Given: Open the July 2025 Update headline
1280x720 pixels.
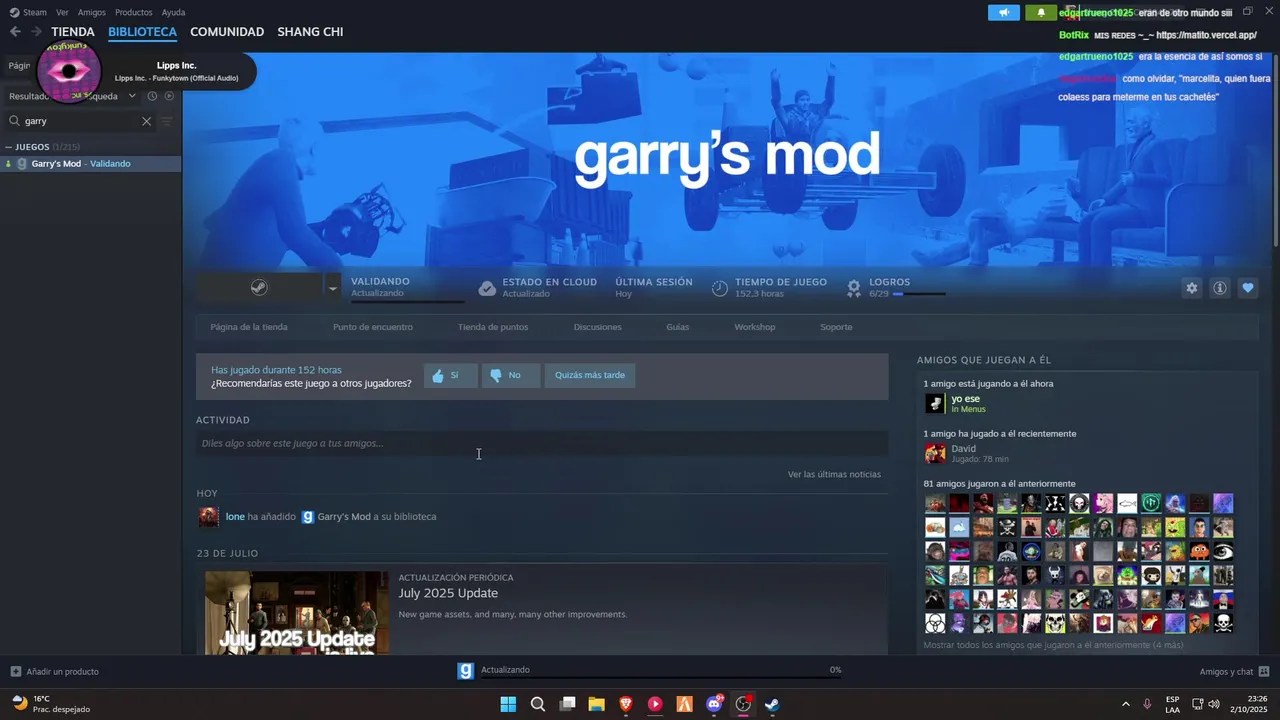Looking at the screenshot, I should coord(448,593).
